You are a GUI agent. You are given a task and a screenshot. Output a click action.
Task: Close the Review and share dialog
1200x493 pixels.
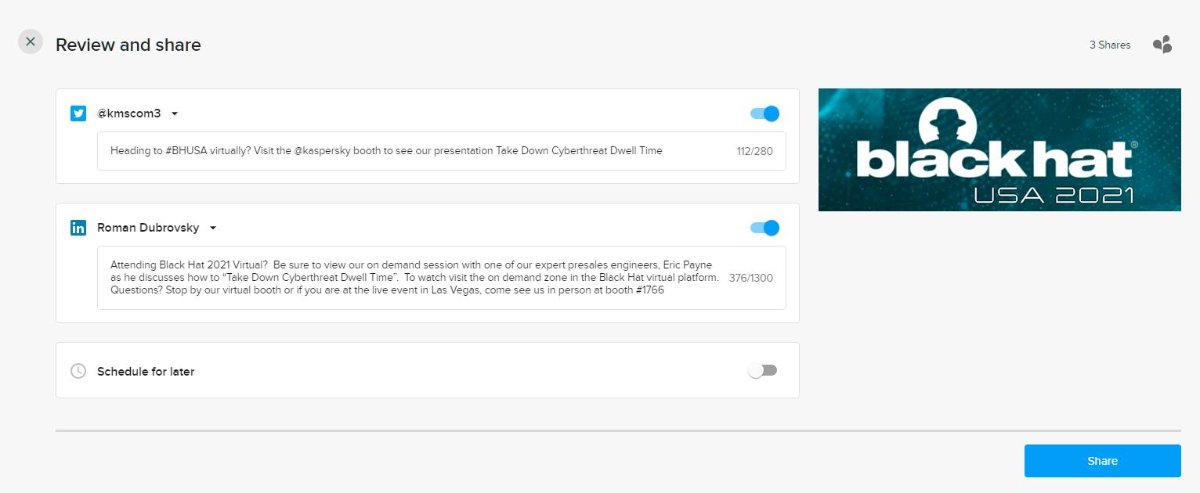click(x=30, y=41)
